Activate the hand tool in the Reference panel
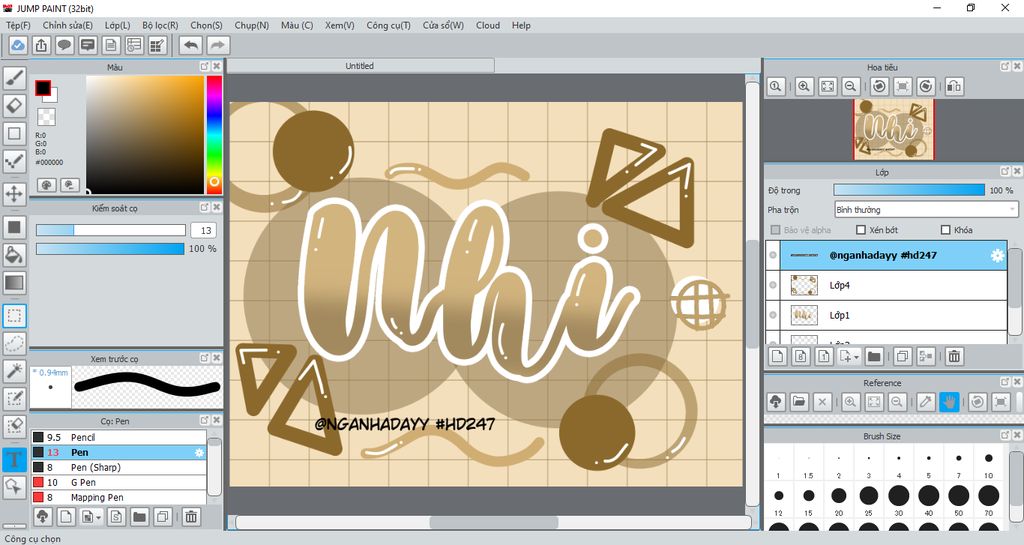1024x545 pixels. pos(949,402)
